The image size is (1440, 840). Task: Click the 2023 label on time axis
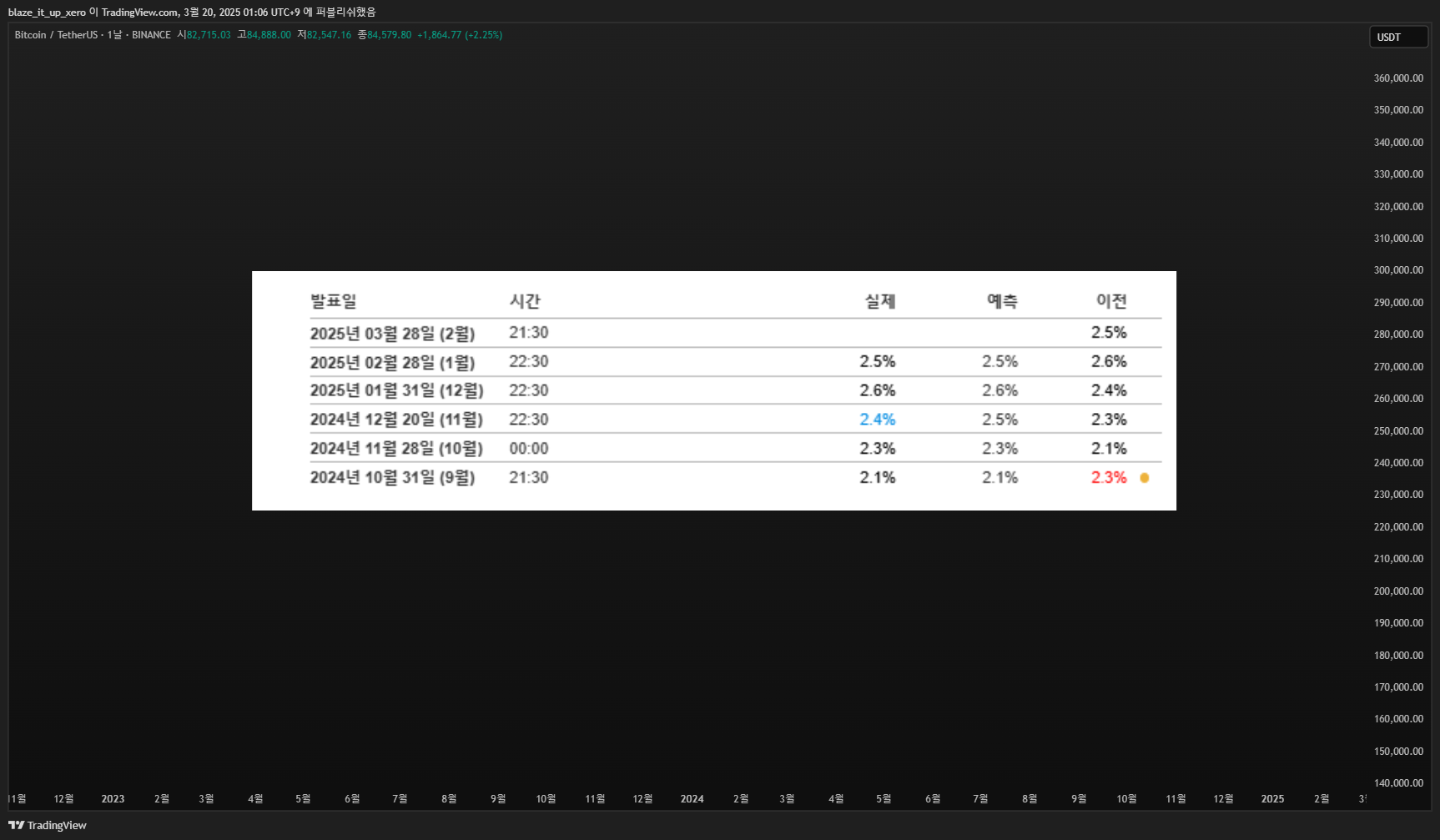[113, 799]
